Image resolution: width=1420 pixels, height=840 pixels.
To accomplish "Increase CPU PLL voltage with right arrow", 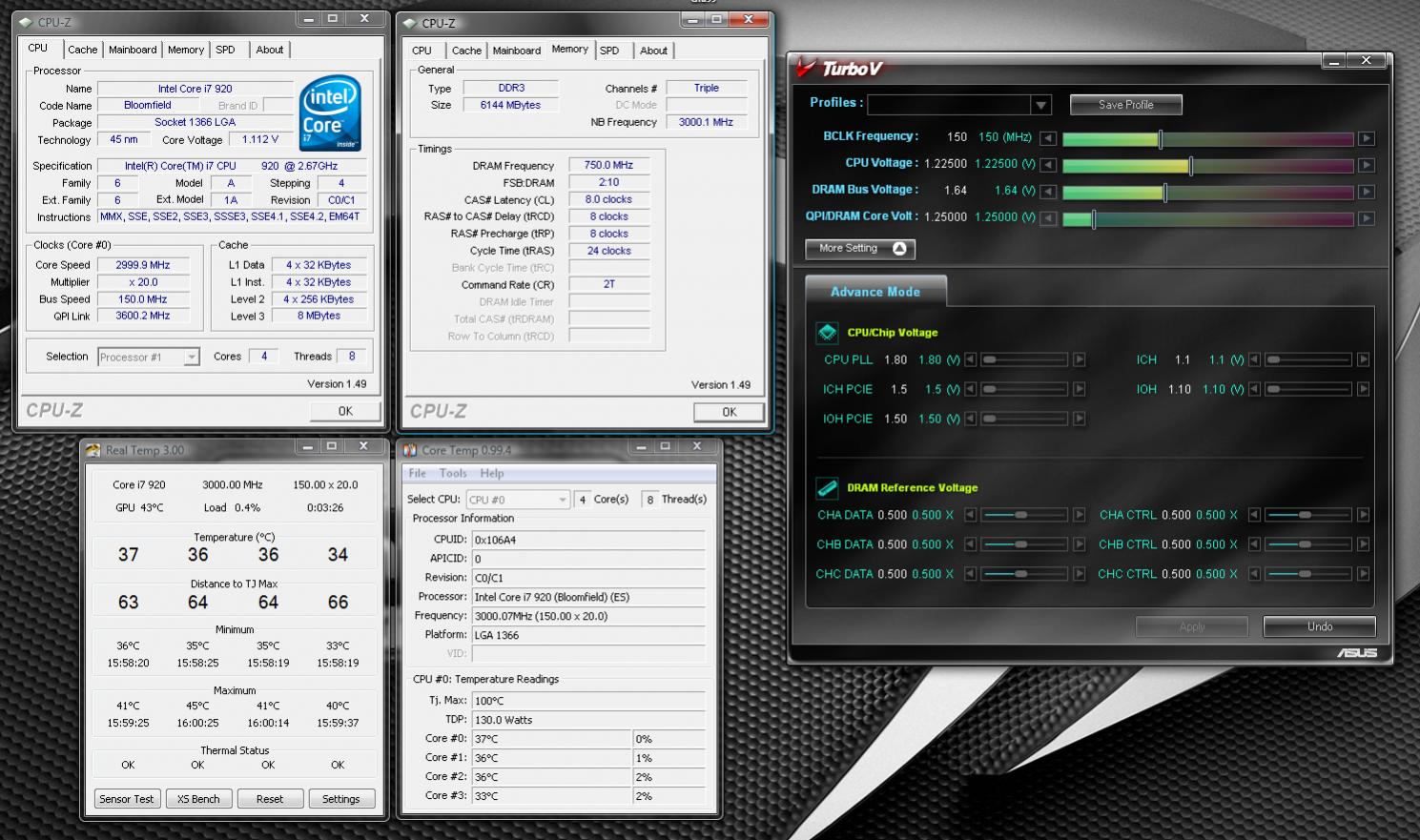I will (1080, 359).
